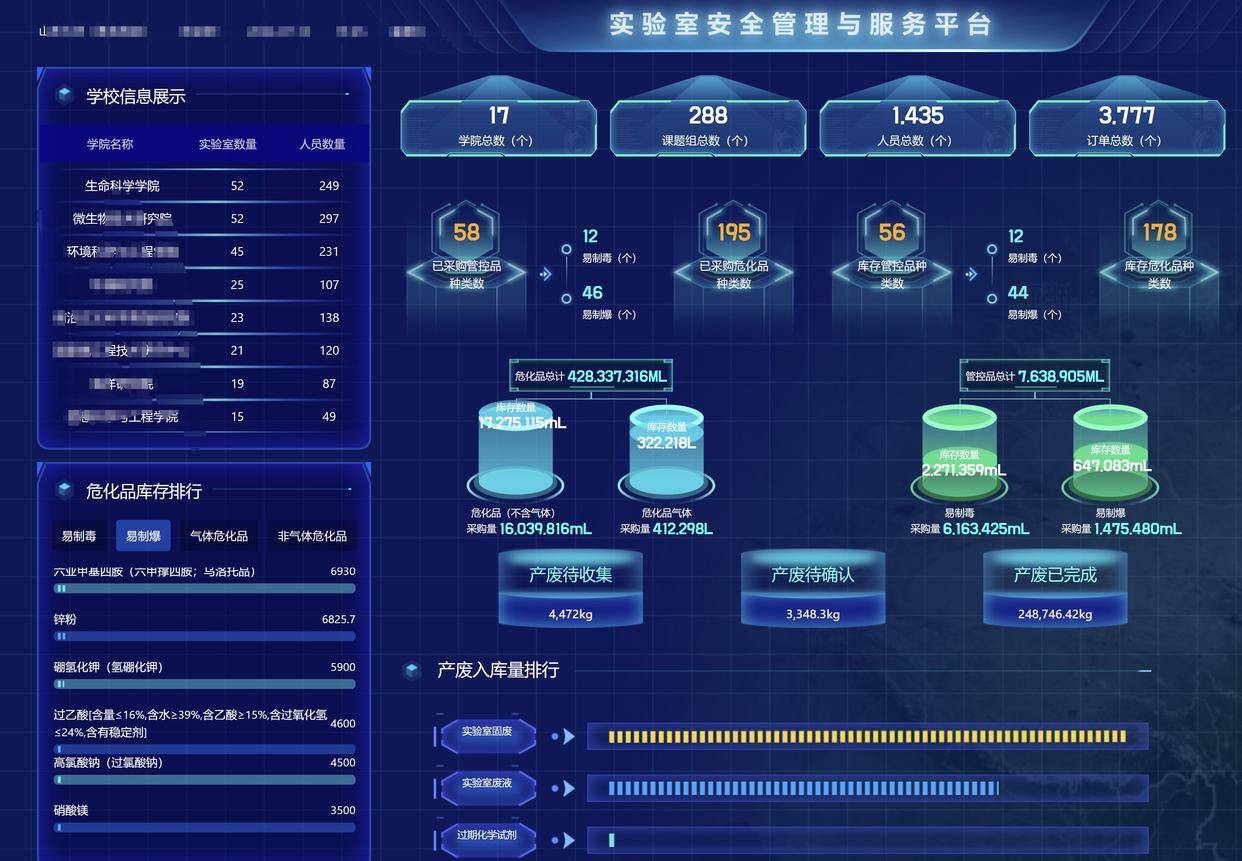Click the 人员数量 value 87
Viewport: 1242px width, 861px height.
[x=329, y=384]
